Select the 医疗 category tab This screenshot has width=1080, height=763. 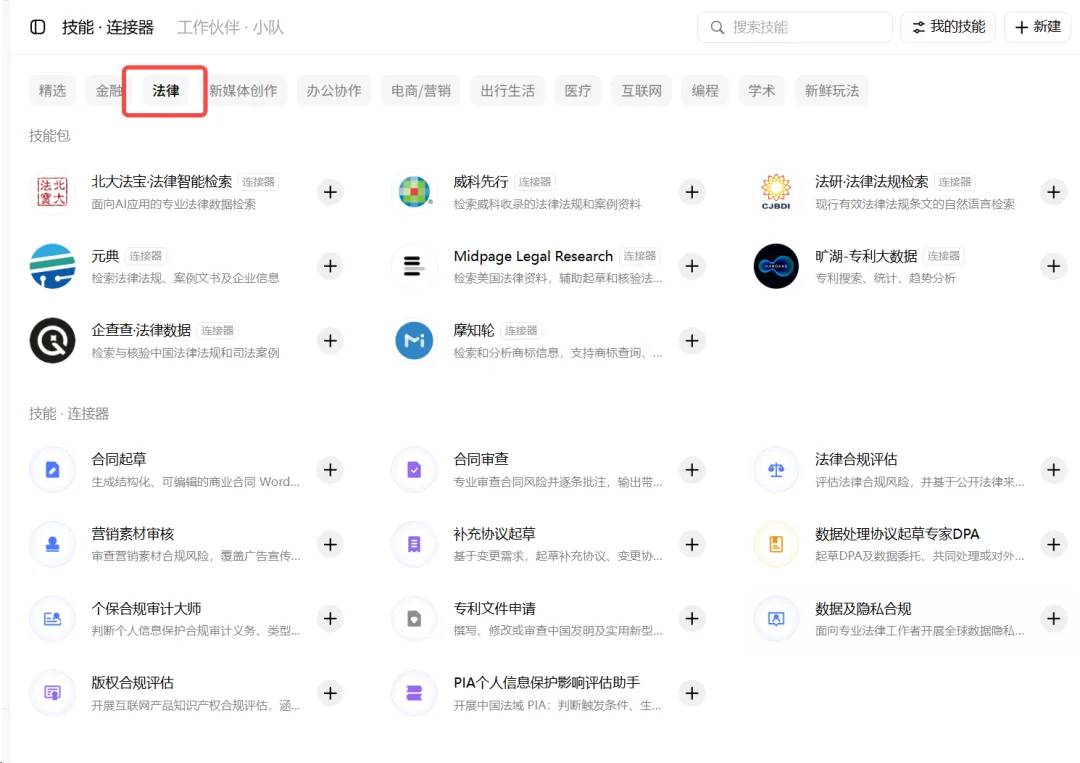tap(578, 90)
